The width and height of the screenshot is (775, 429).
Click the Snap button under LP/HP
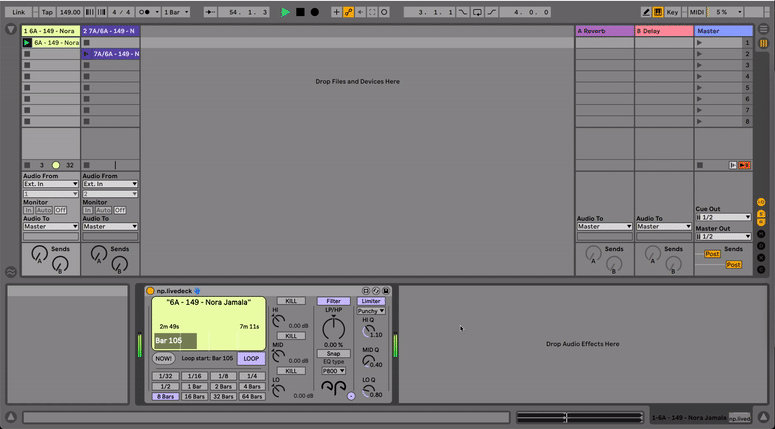pos(334,354)
